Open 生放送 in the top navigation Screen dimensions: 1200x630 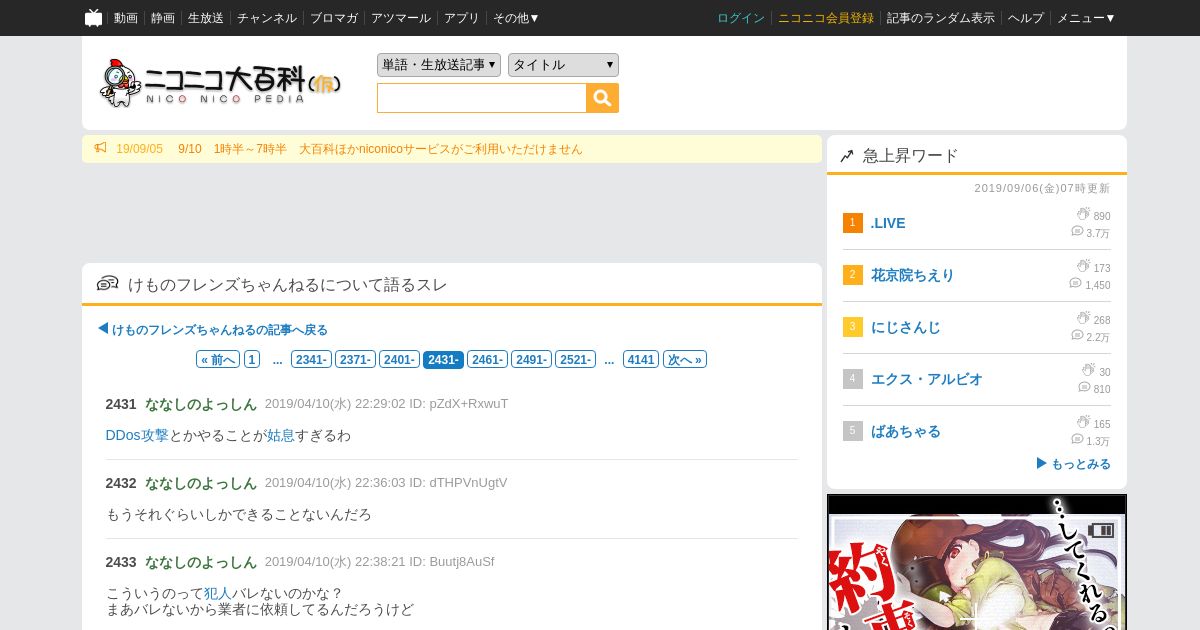206,18
